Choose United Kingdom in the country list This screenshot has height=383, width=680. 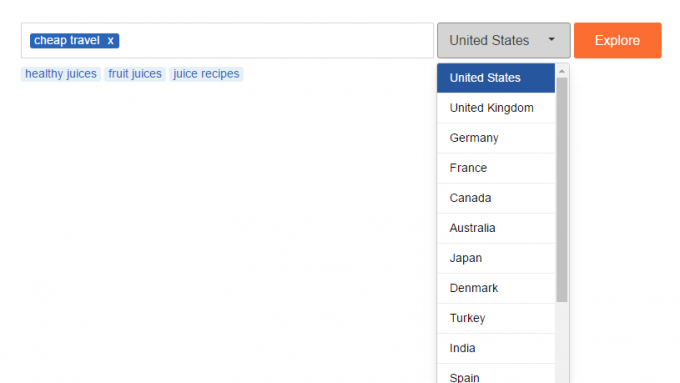point(496,108)
